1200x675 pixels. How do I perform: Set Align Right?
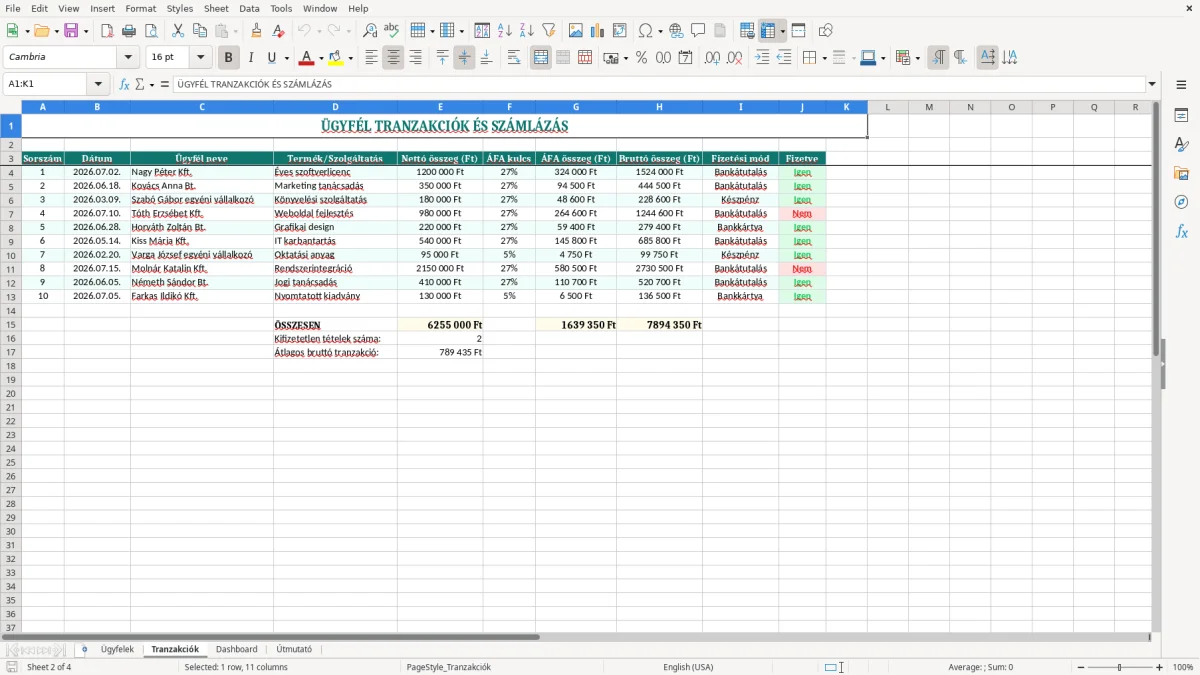415,58
